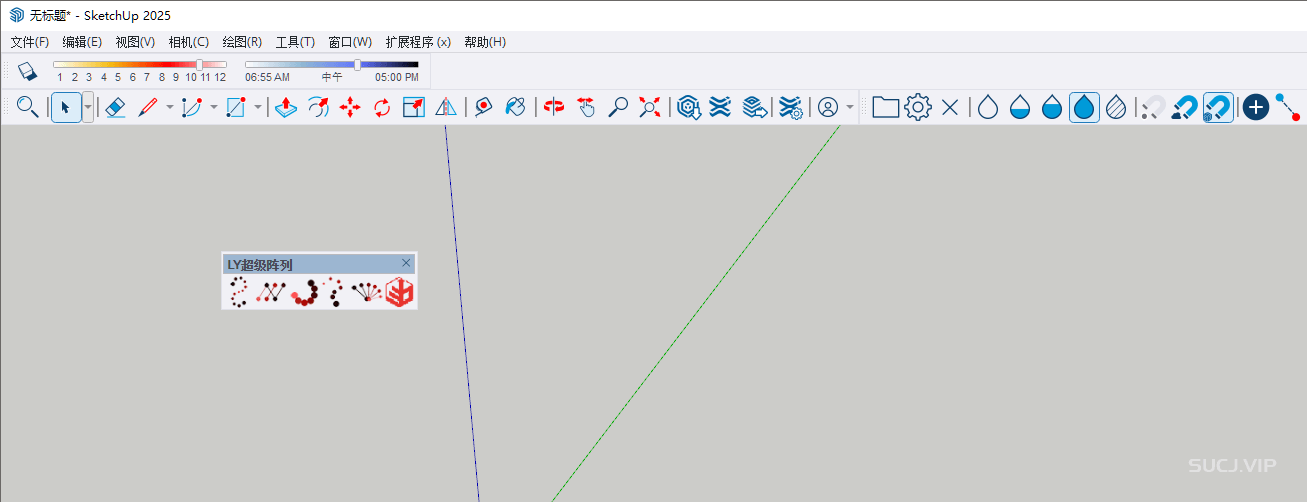This screenshot has height=502, width=1307.
Task: Select the Line pencil tool
Action: [x=148, y=107]
